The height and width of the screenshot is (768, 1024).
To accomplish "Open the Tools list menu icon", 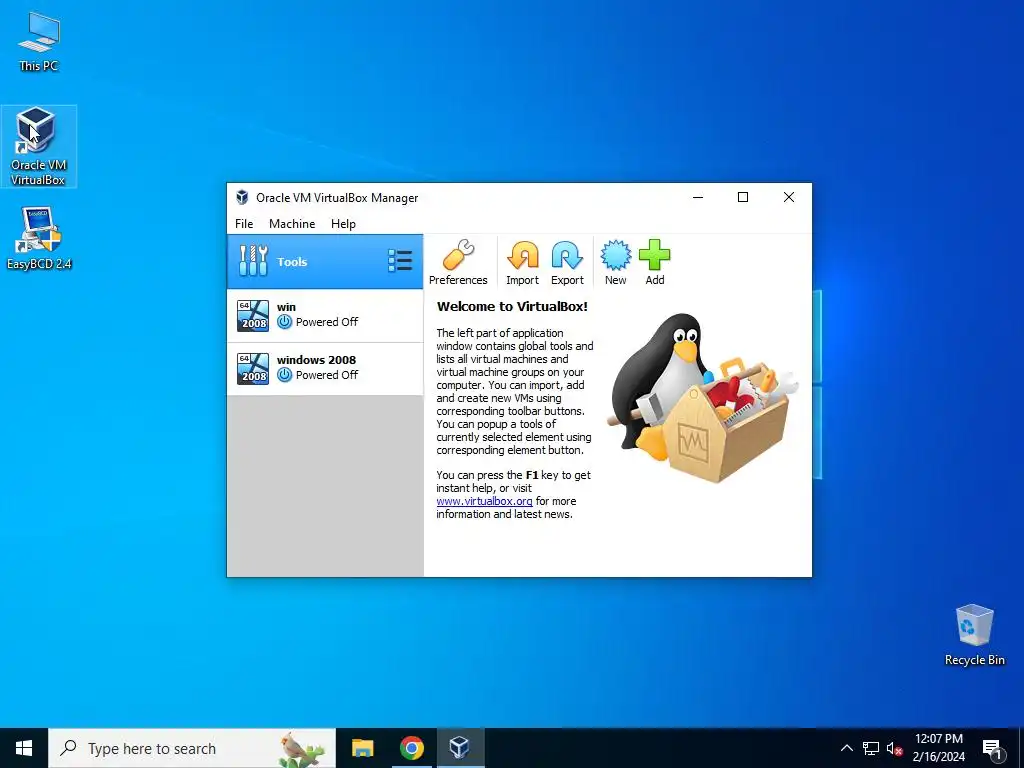I will (x=400, y=261).
